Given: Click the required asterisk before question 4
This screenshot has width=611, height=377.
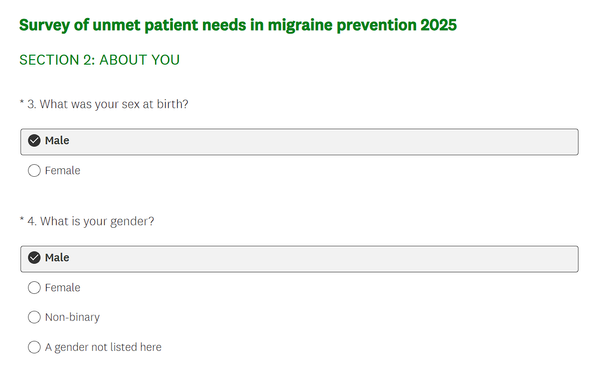Looking at the screenshot, I should coord(22,219).
